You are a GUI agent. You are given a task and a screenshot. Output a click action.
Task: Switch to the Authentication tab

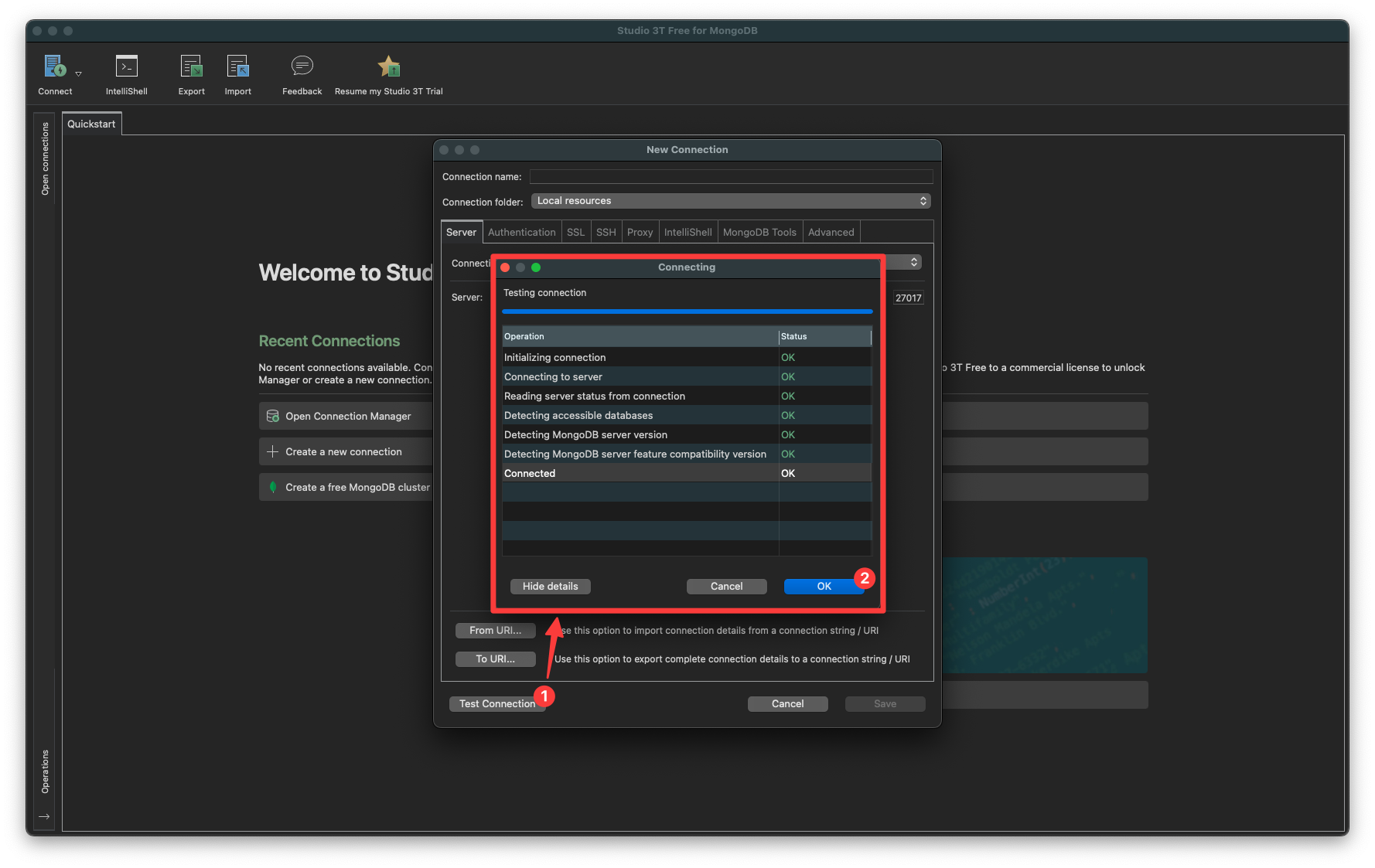(x=522, y=232)
